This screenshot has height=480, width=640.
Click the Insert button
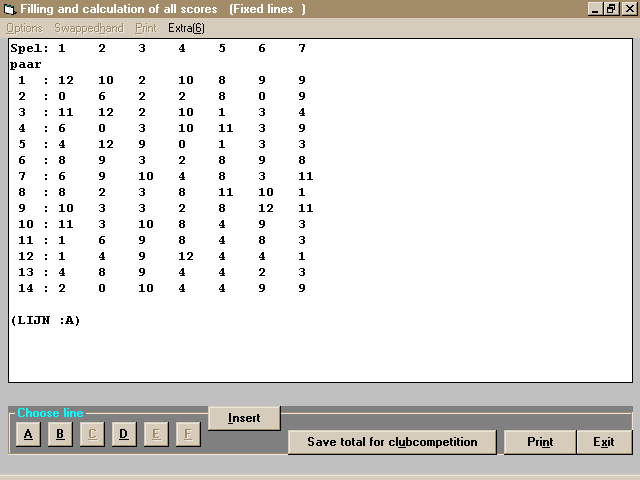244,418
